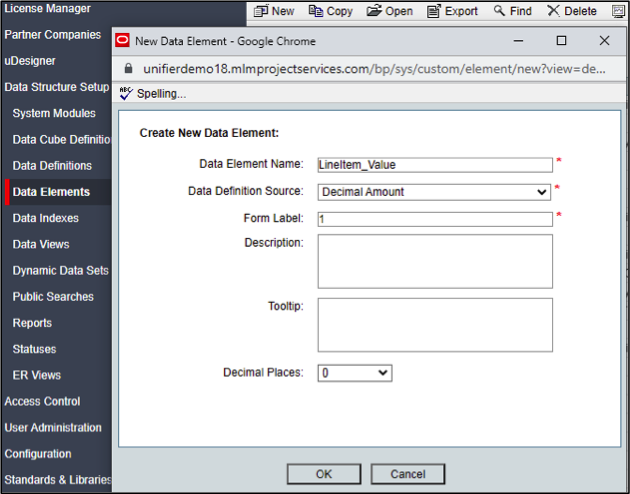The height and width of the screenshot is (494, 630).
Task: Open License Manager in sidebar
Action: (47, 8)
